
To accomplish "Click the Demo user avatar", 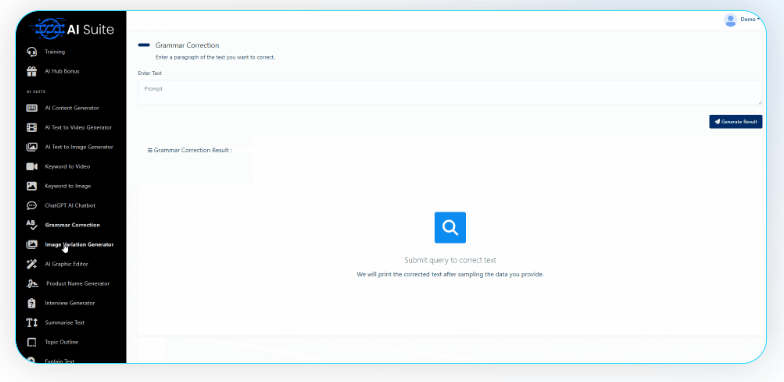I will click(730, 20).
